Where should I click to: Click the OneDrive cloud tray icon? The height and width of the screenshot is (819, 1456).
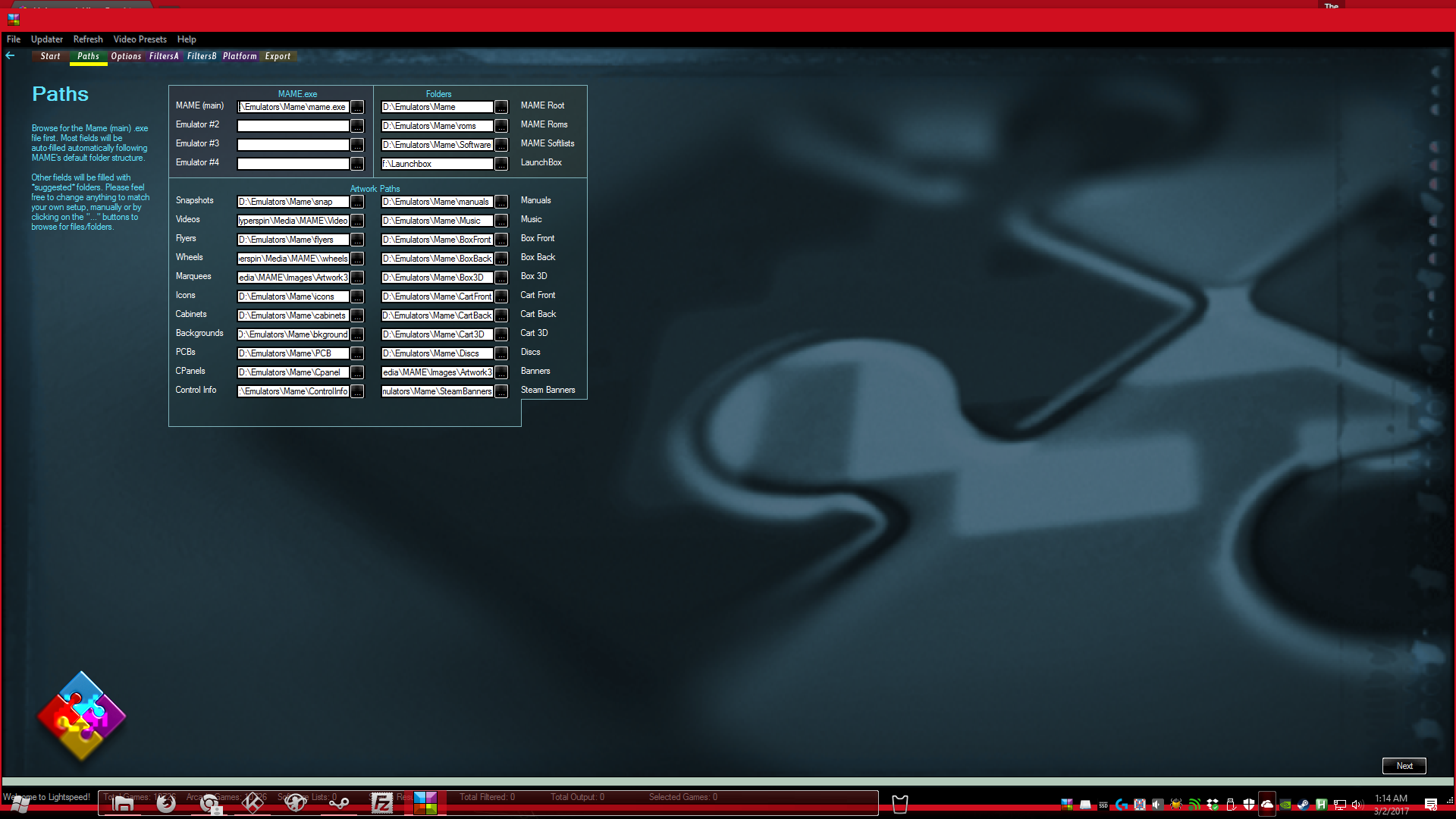pyautogui.click(x=1267, y=805)
